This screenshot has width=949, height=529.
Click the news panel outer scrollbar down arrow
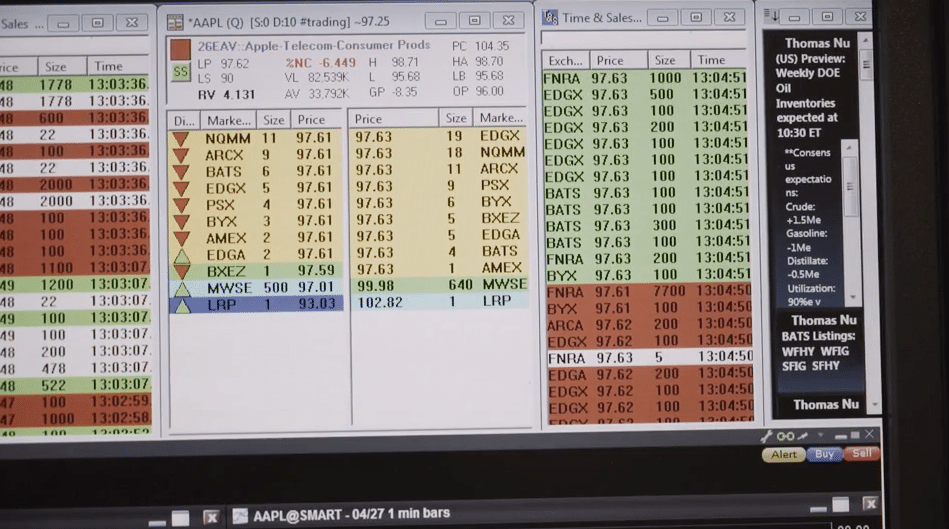click(873, 404)
